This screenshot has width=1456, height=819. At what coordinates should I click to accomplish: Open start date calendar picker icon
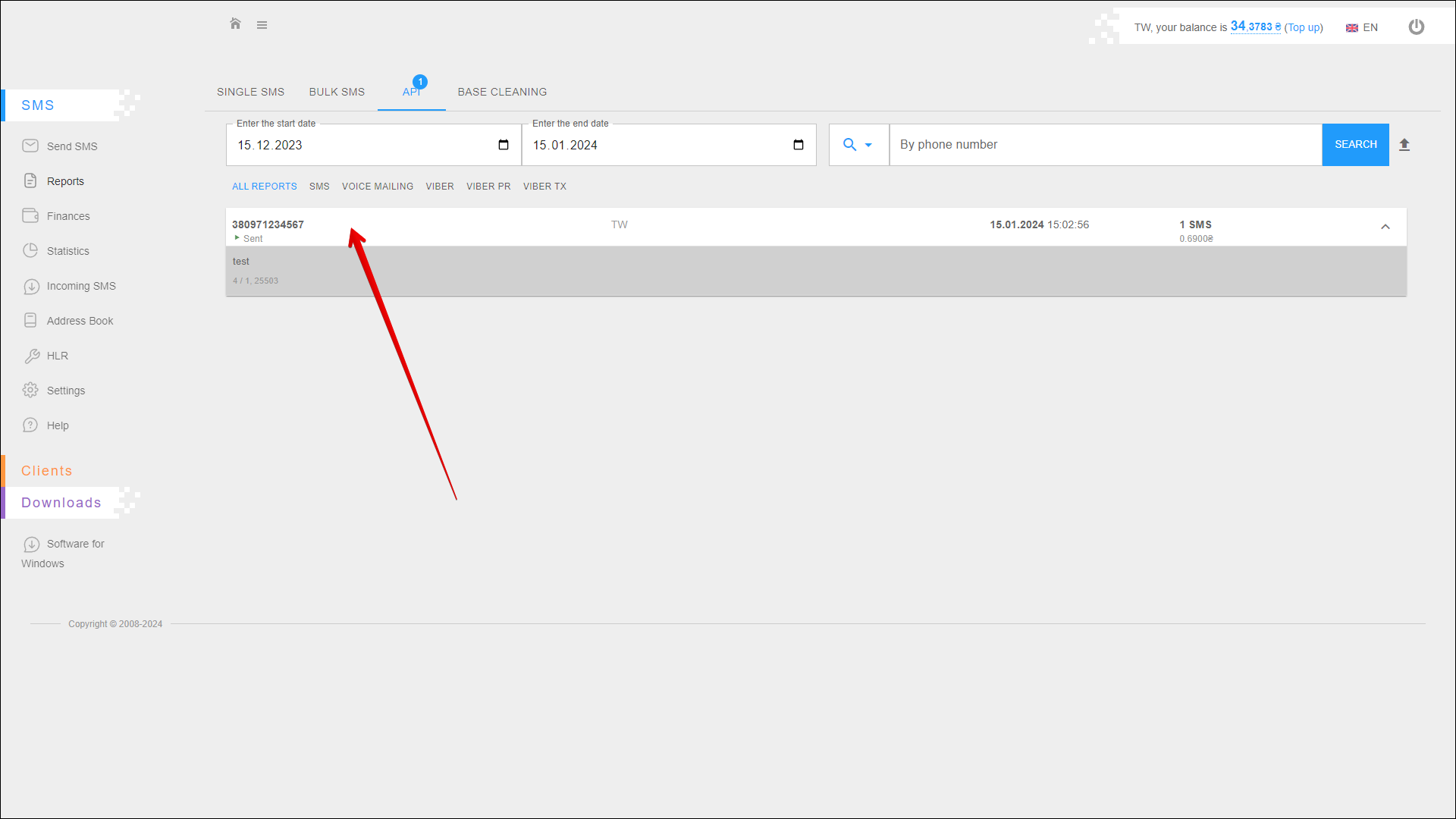(x=504, y=145)
